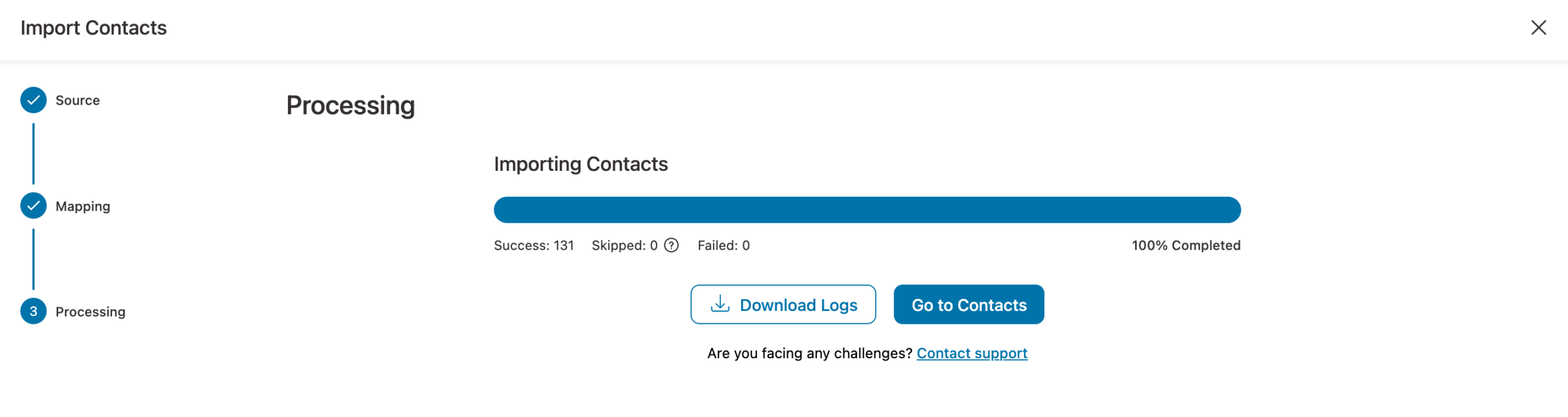Click the 100% Completed label

(x=1186, y=246)
